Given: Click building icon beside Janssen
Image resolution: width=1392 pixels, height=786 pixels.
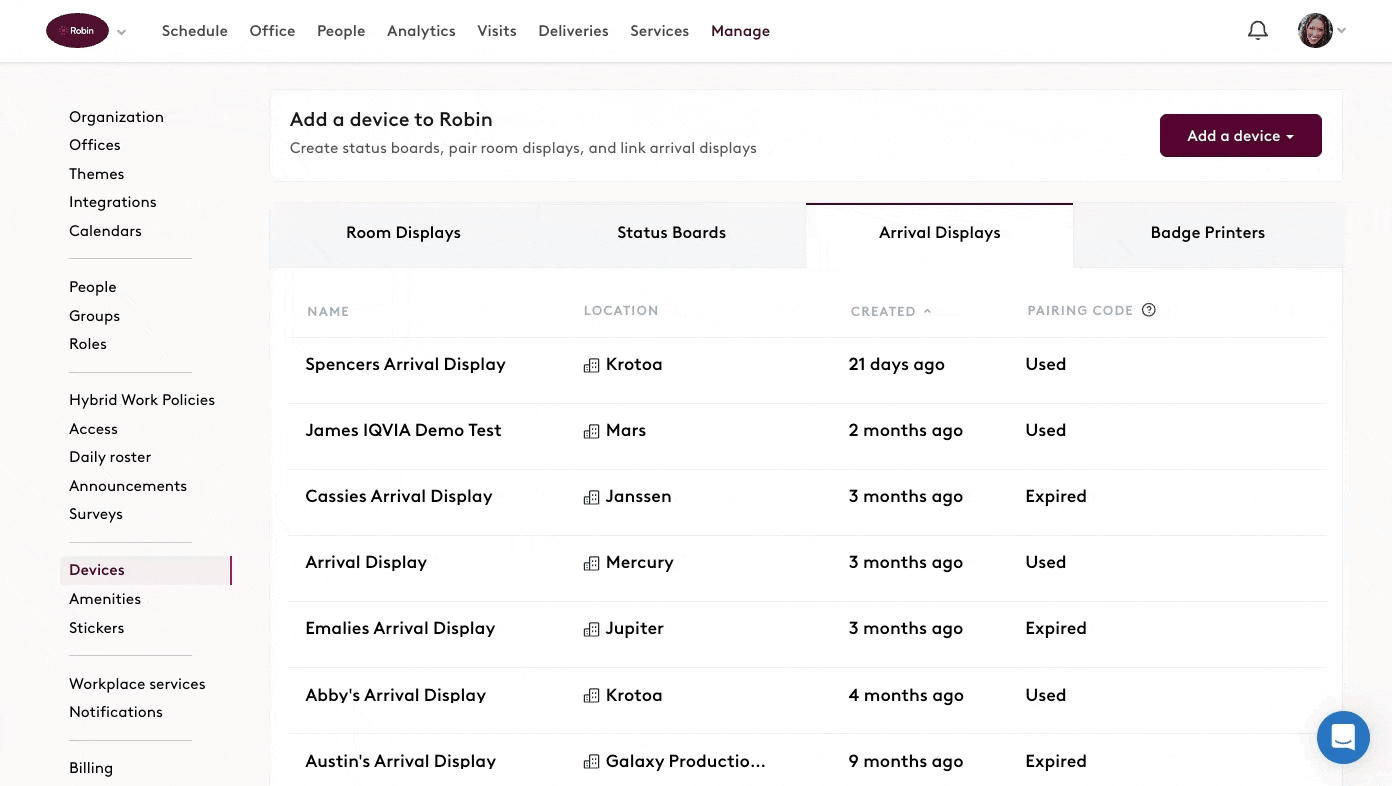Looking at the screenshot, I should pos(592,497).
